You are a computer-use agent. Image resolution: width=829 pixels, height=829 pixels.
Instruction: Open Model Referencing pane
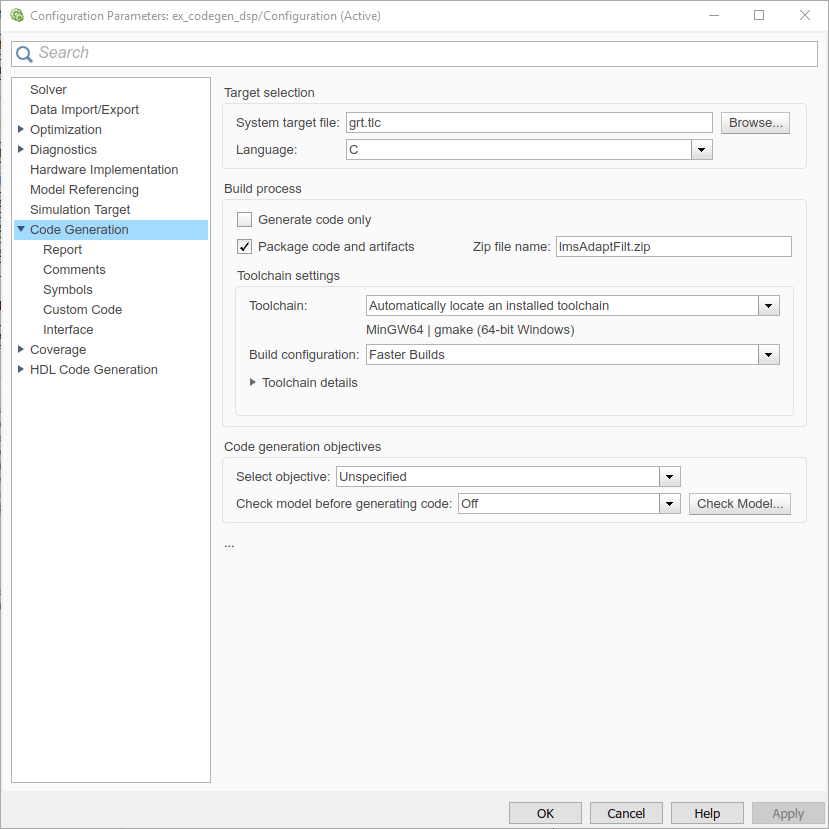pos(84,190)
